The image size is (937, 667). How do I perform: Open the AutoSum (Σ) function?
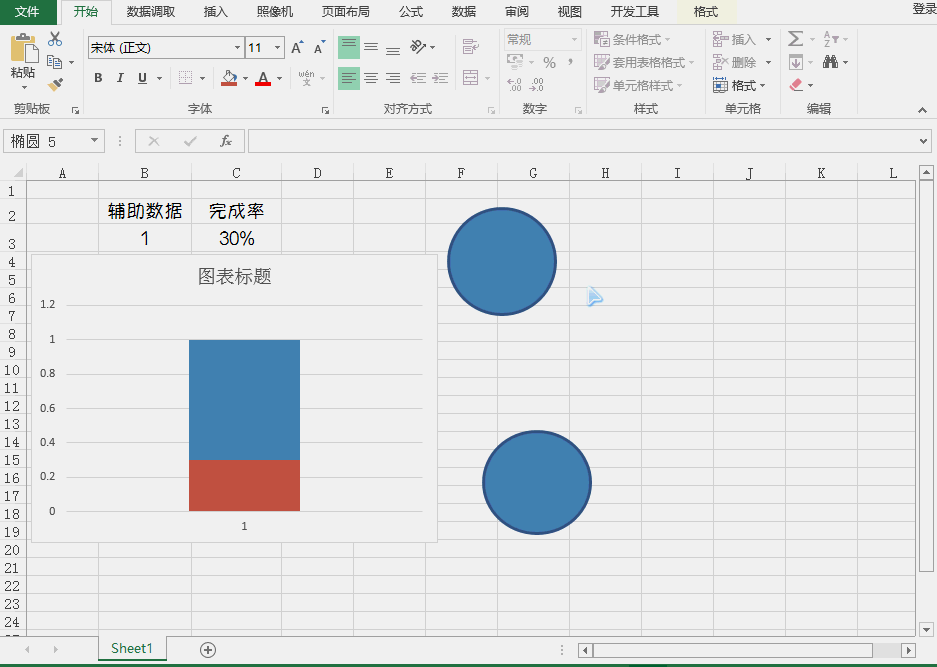[x=795, y=40]
